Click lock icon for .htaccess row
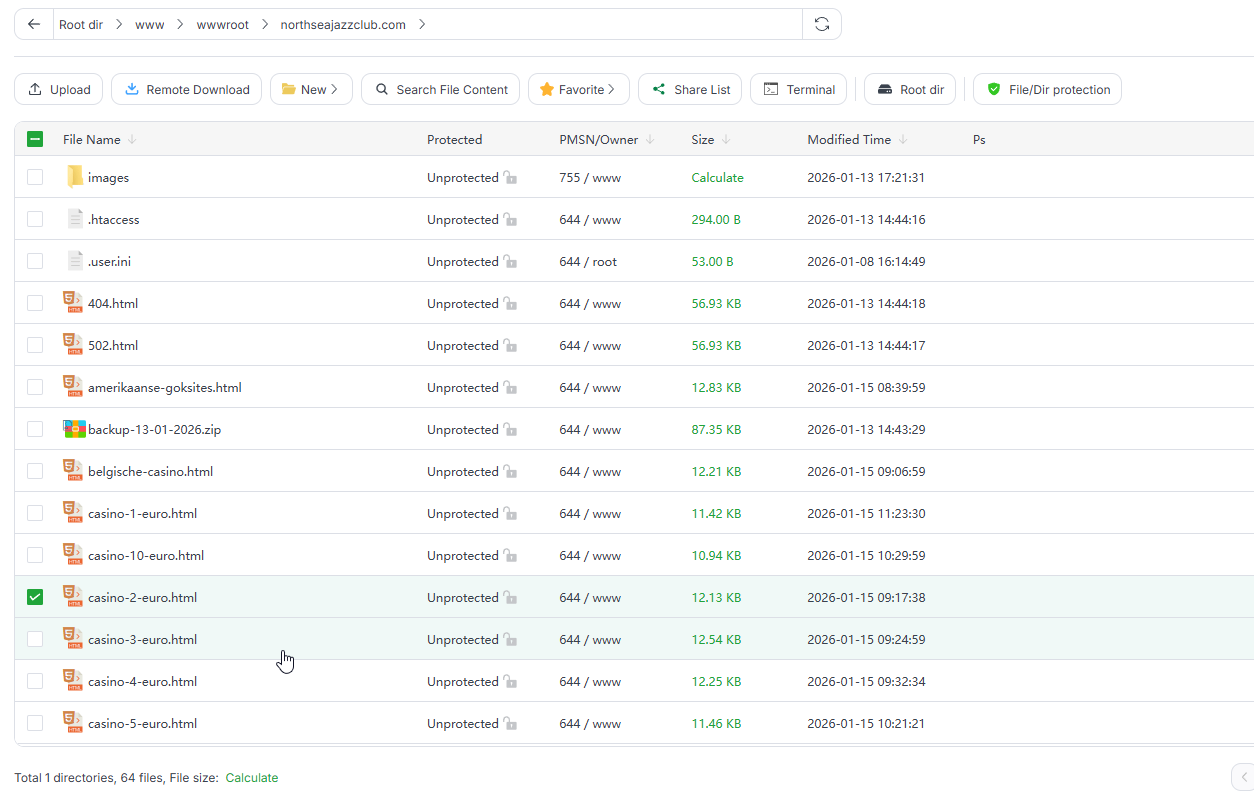 pos(510,220)
